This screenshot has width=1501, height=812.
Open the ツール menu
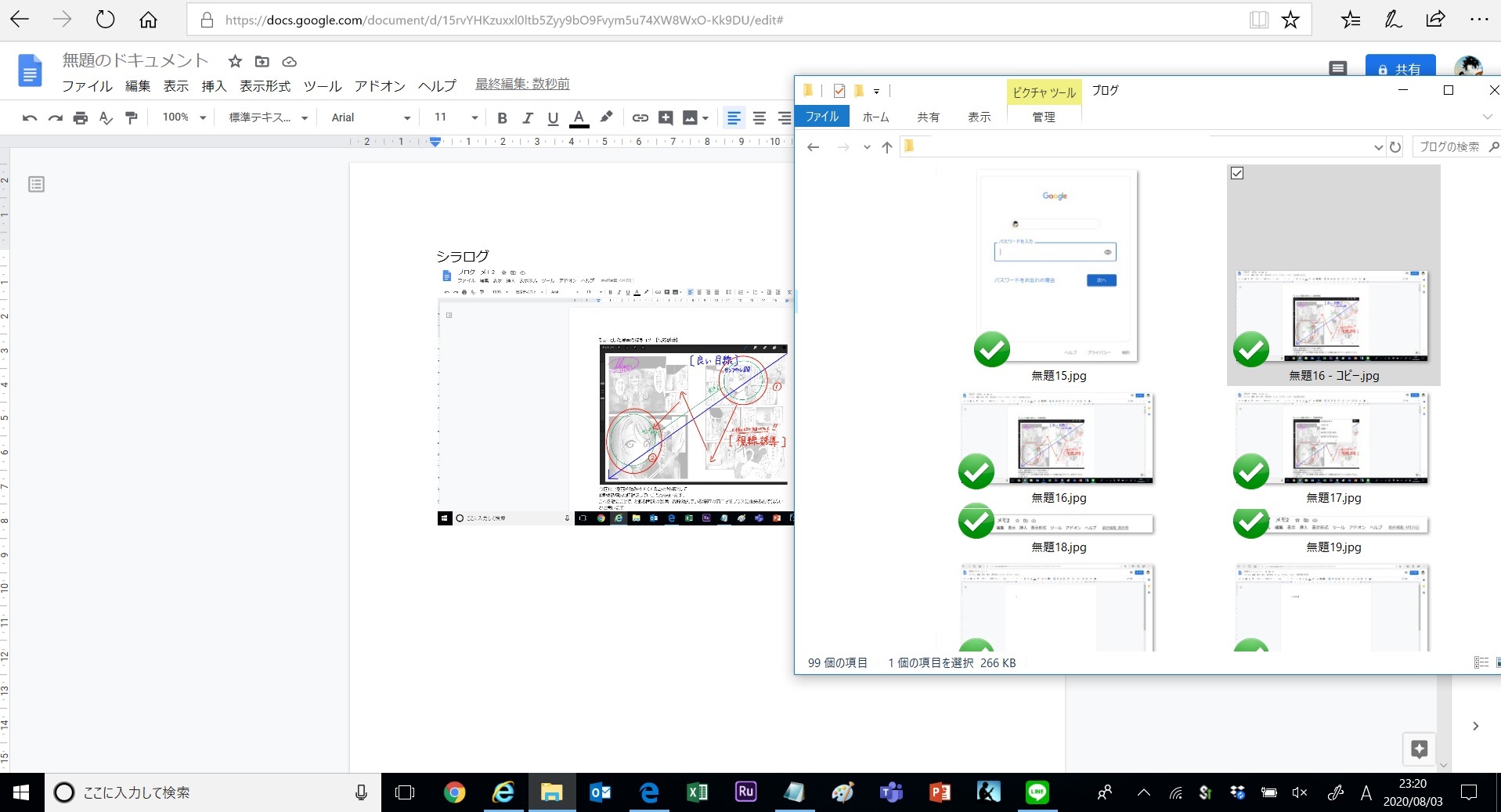tap(323, 85)
